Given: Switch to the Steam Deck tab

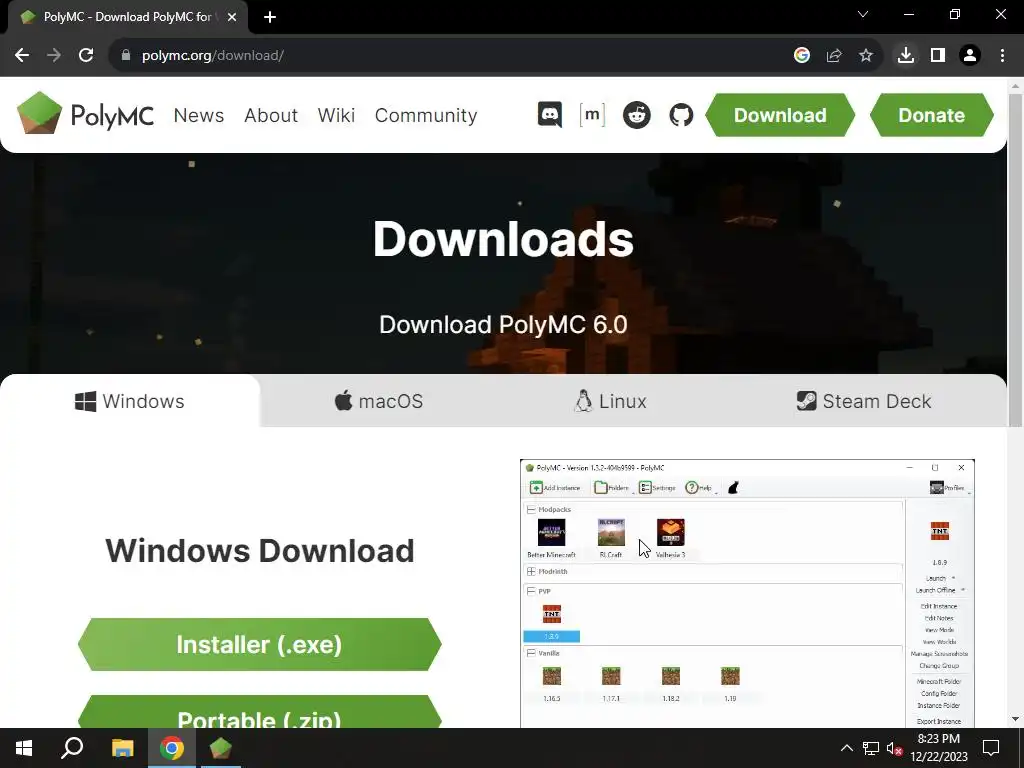Looking at the screenshot, I should pyautogui.click(x=864, y=401).
